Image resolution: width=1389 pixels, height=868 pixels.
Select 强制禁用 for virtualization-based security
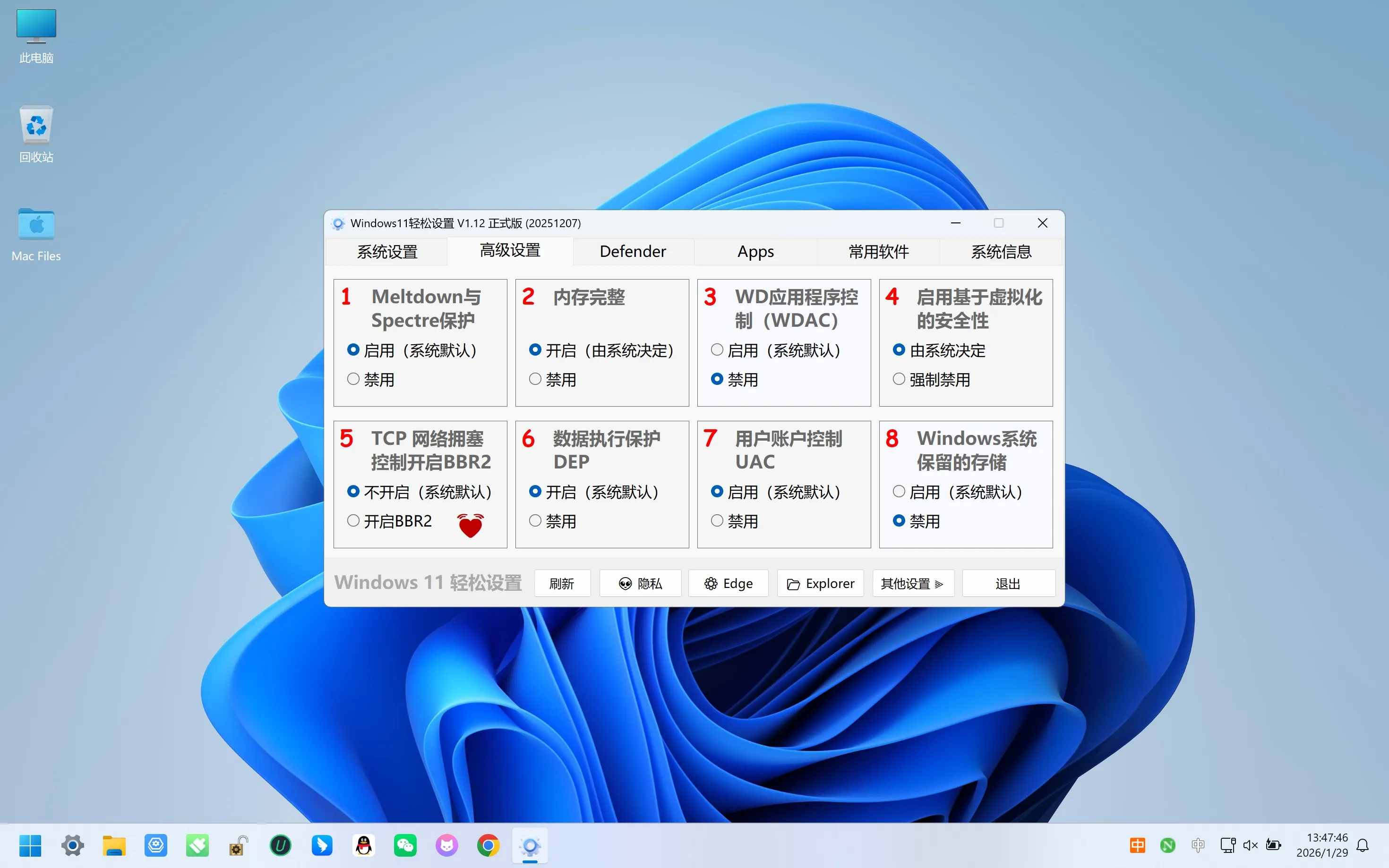(x=899, y=379)
